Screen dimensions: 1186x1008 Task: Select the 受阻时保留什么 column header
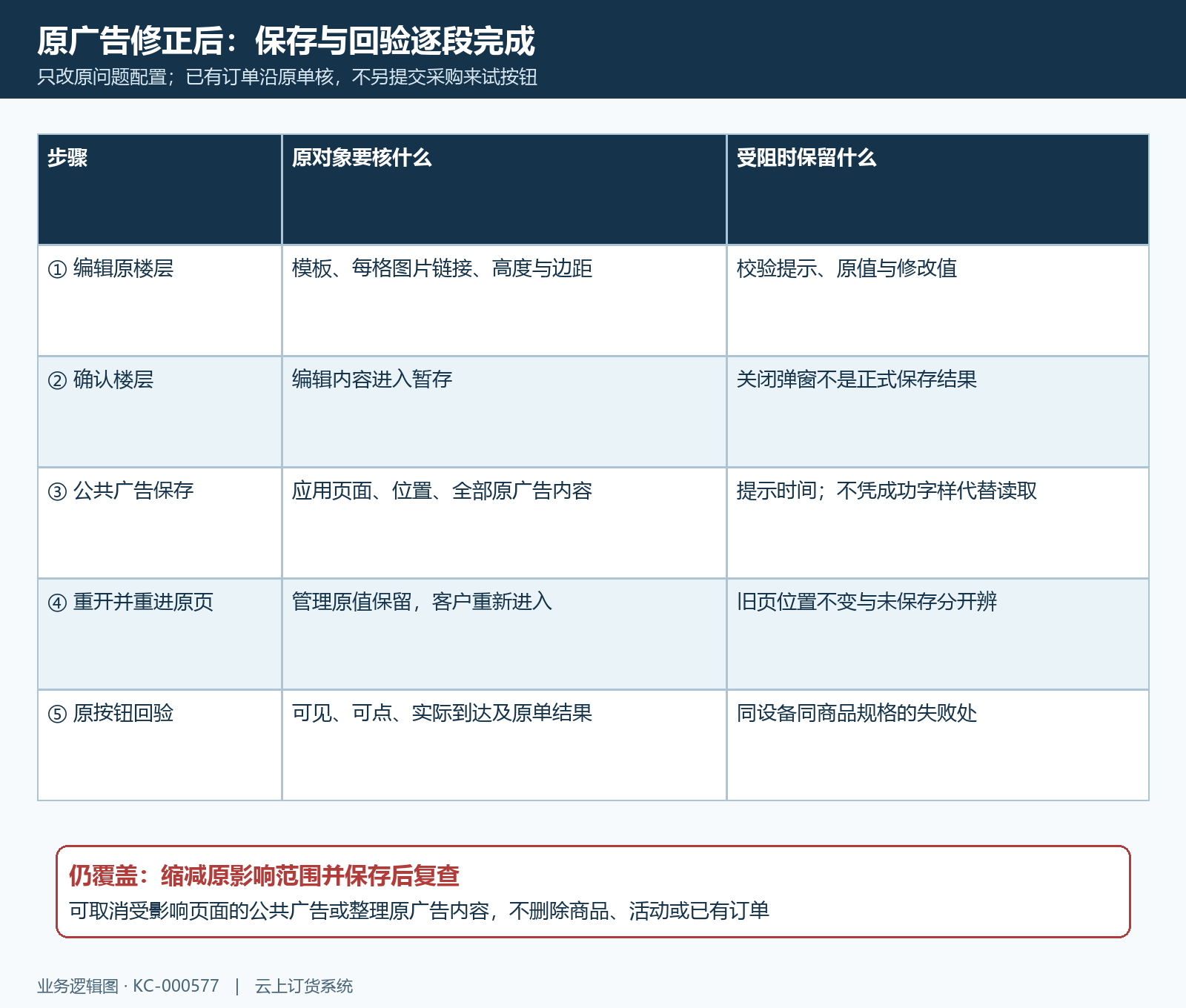(x=938, y=189)
